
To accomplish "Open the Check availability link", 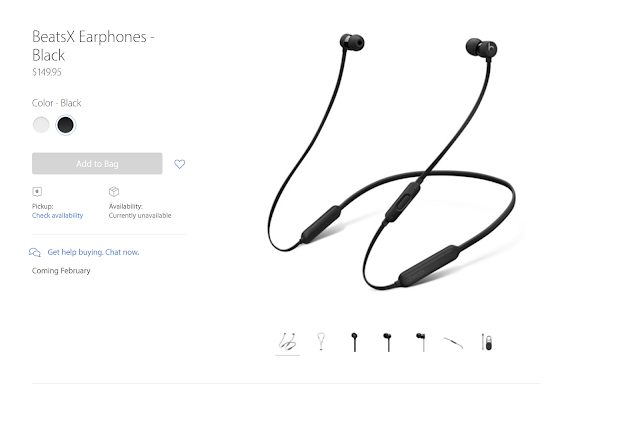I will (x=58, y=215).
